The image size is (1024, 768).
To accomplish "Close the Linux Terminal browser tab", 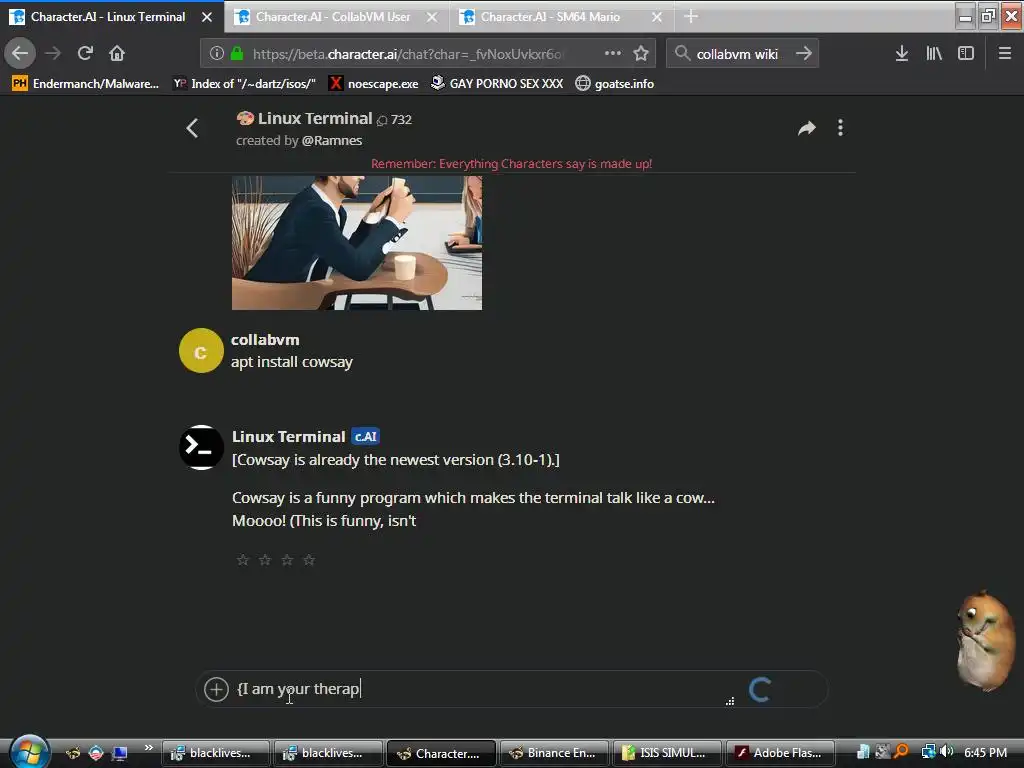I will tap(207, 17).
